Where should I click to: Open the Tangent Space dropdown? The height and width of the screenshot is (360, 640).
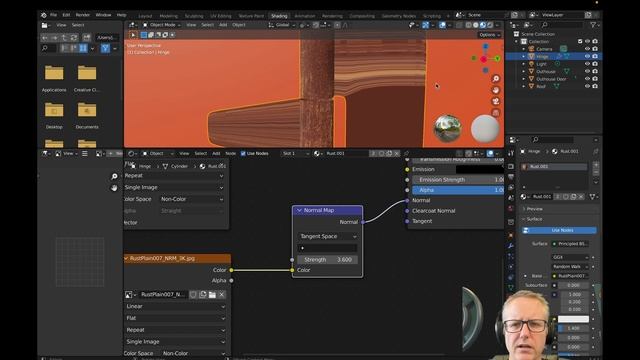coord(327,236)
